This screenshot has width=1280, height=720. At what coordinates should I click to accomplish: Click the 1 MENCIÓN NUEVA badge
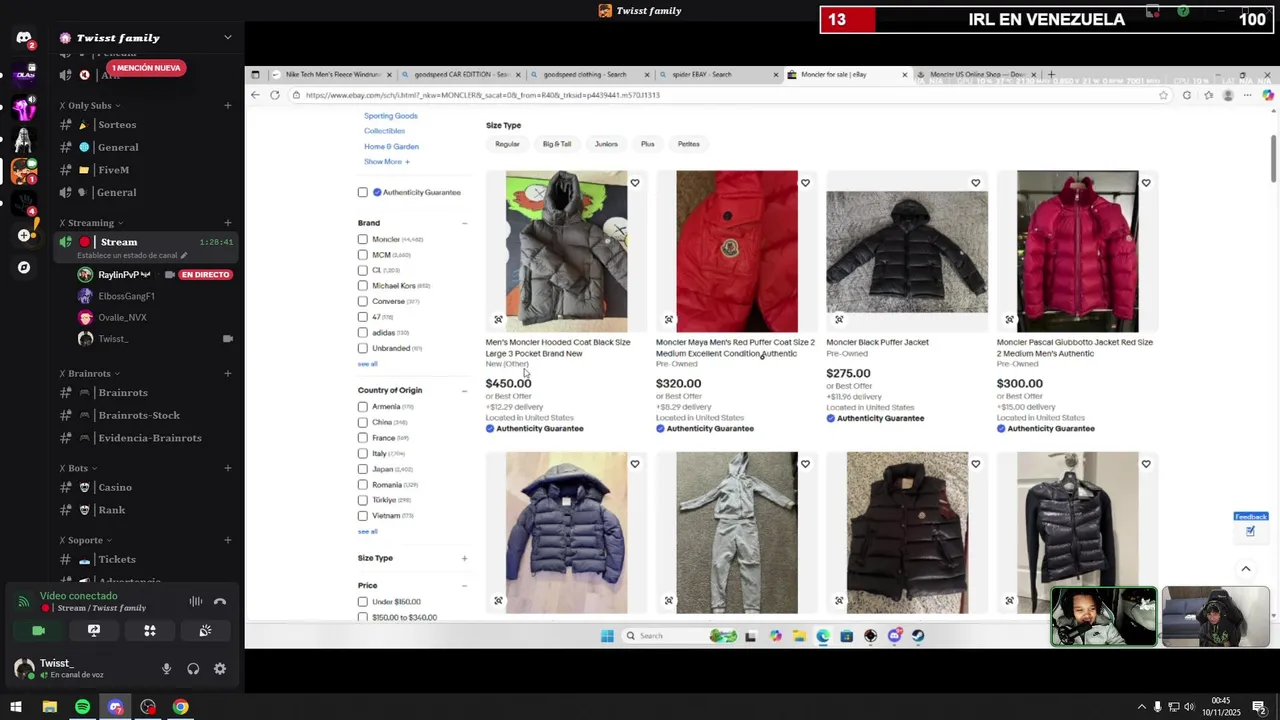(147, 68)
